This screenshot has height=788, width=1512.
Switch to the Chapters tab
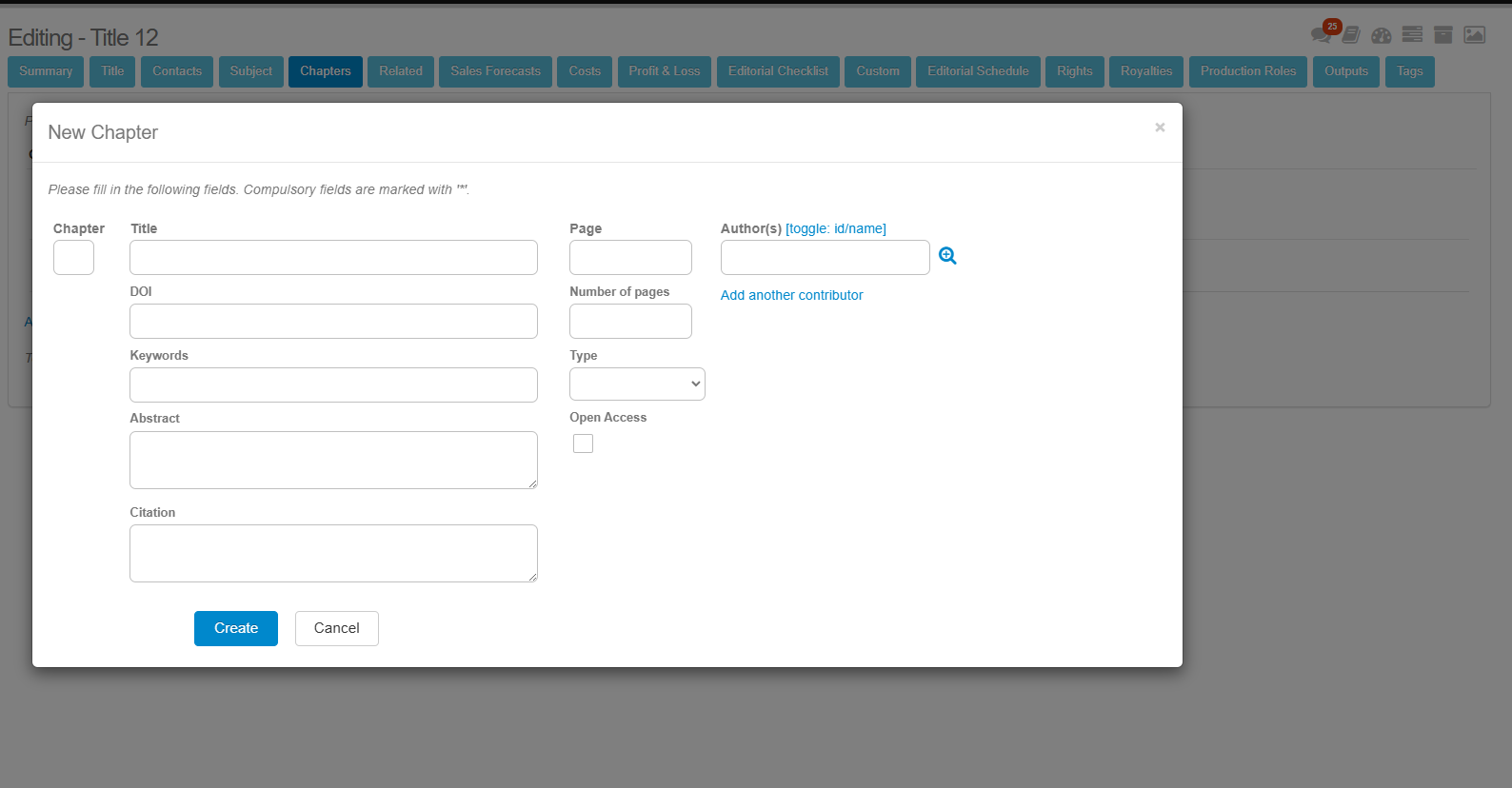(325, 71)
